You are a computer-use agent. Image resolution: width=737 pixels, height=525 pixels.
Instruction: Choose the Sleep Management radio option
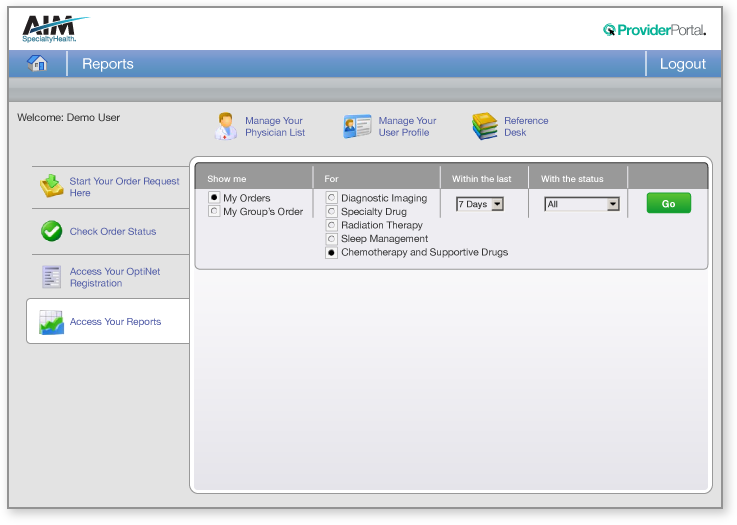[332, 239]
